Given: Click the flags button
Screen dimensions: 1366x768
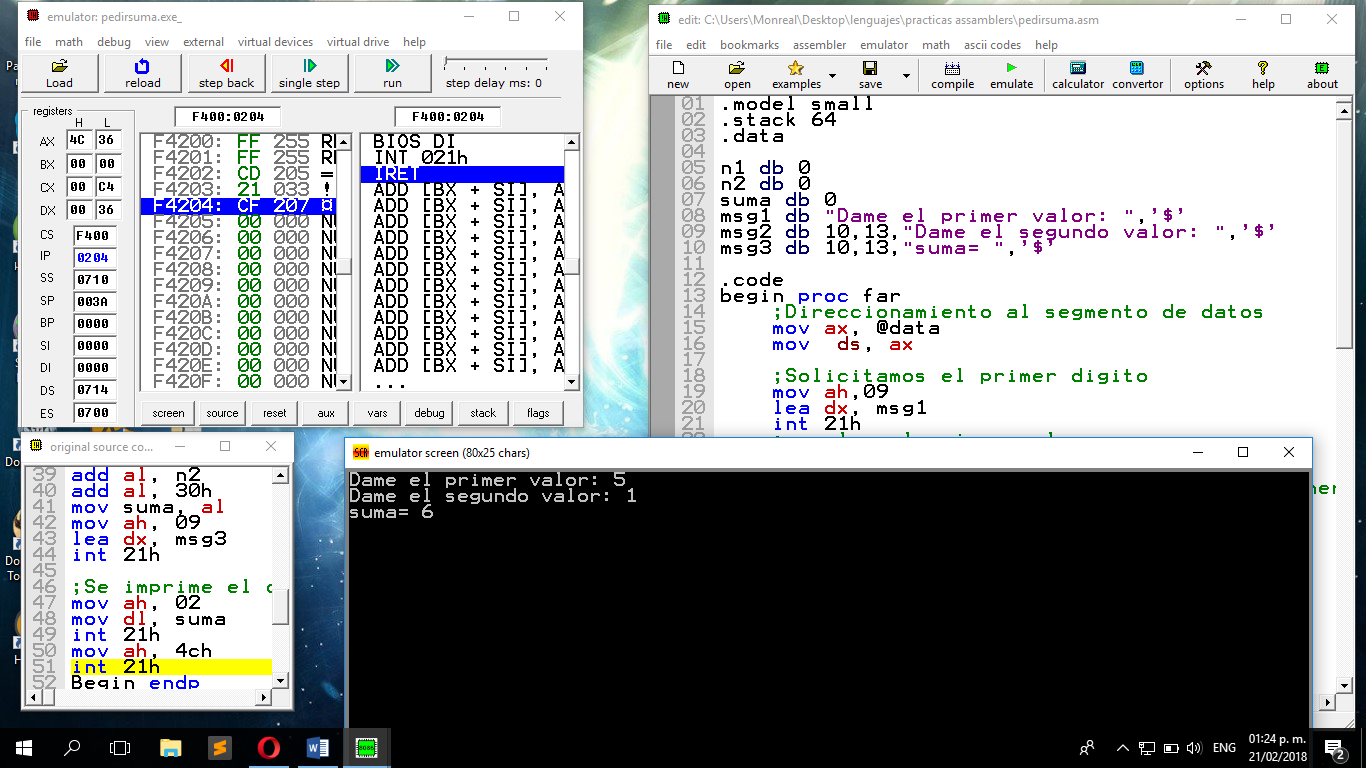Looking at the screenshot, I should click(537, 413).
